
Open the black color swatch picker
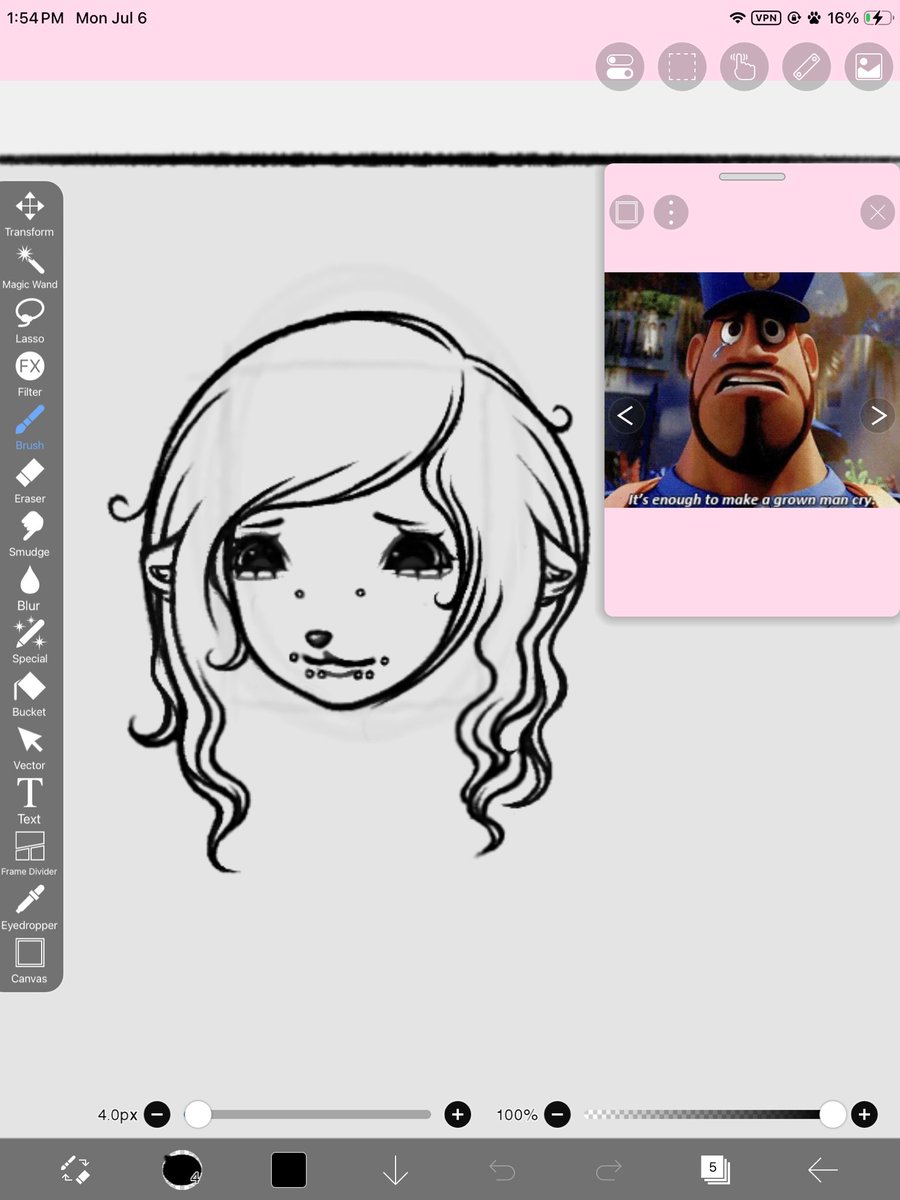(x=289, y=1169)
